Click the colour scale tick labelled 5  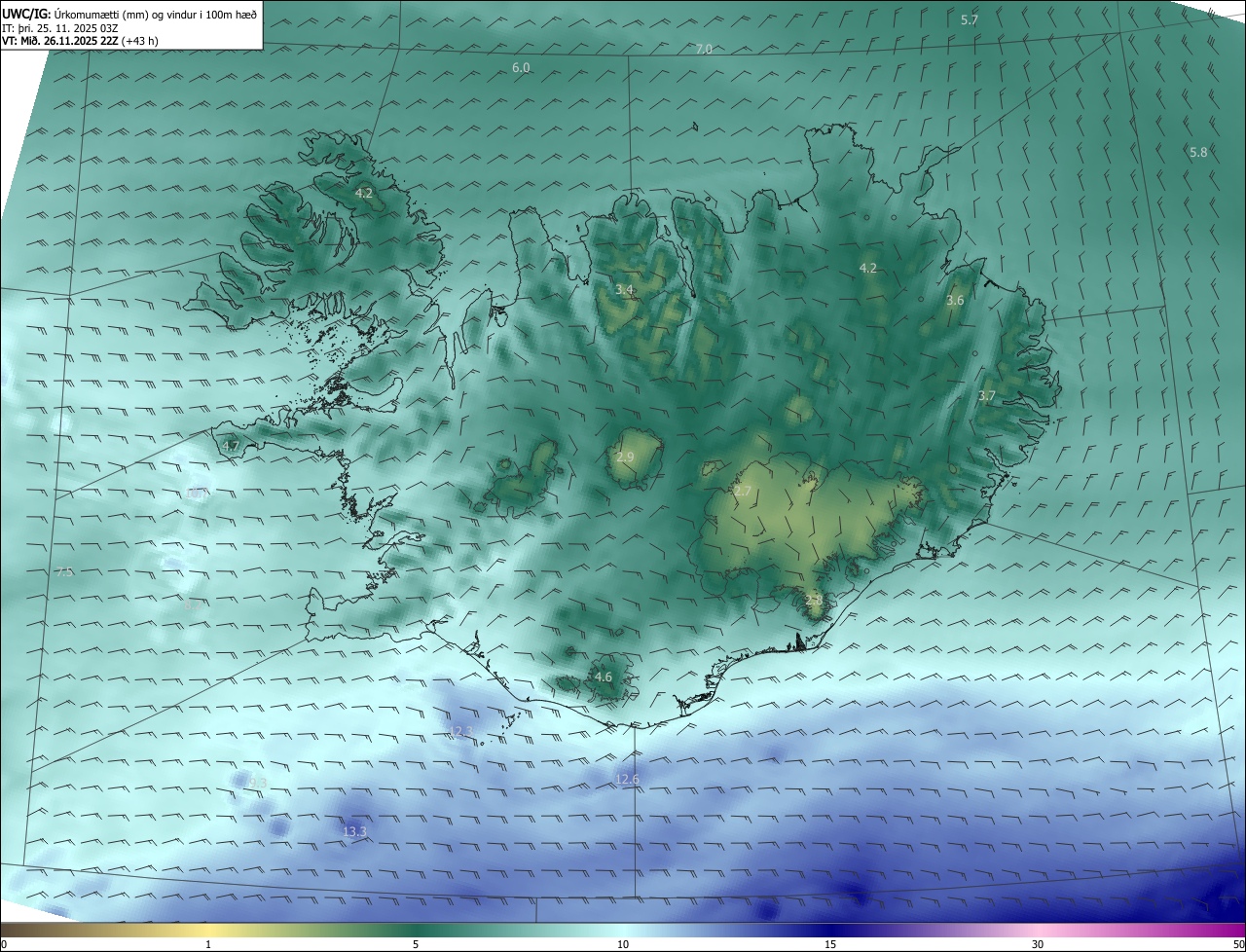416,944
